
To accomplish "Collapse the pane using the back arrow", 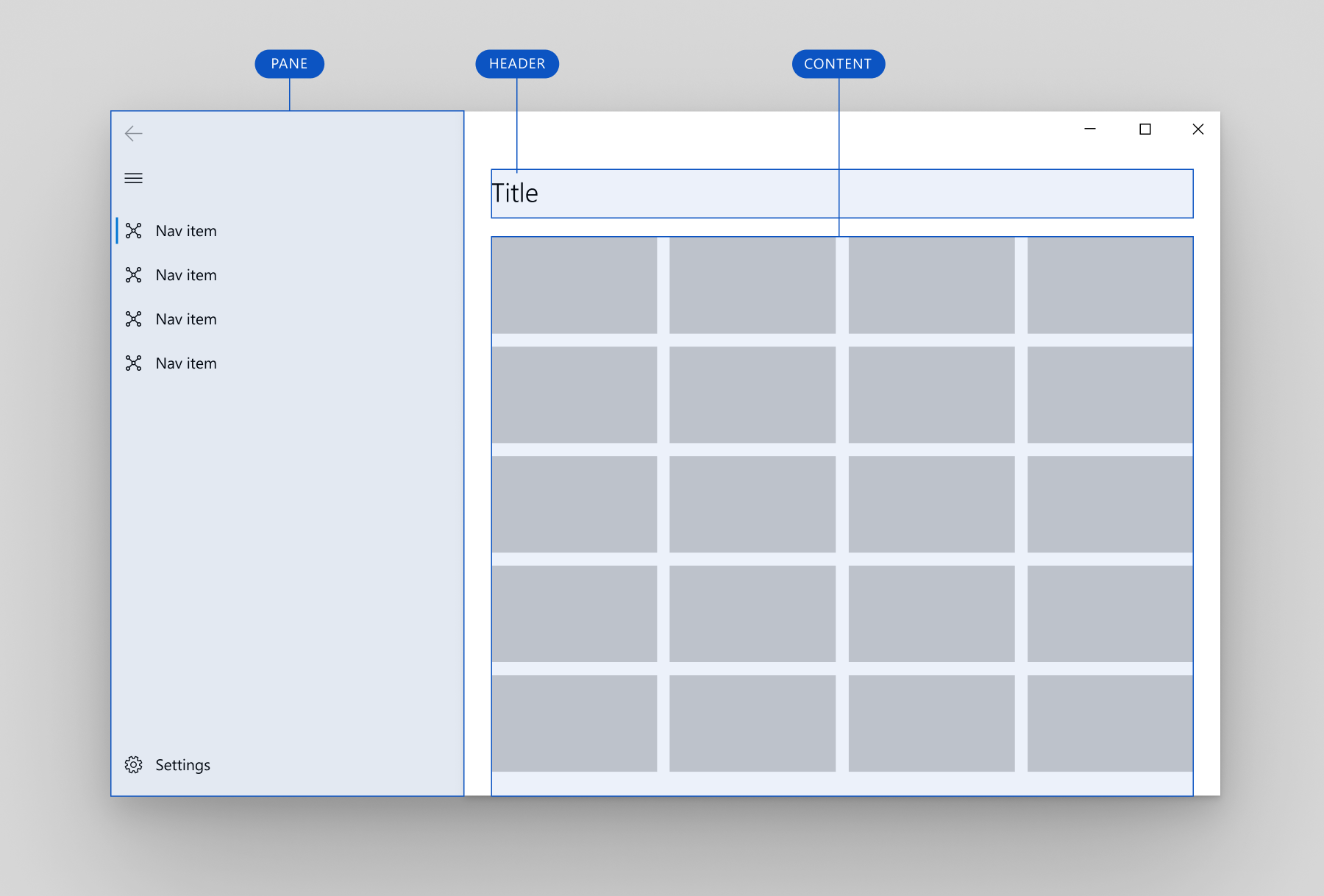I will point(133,133).
